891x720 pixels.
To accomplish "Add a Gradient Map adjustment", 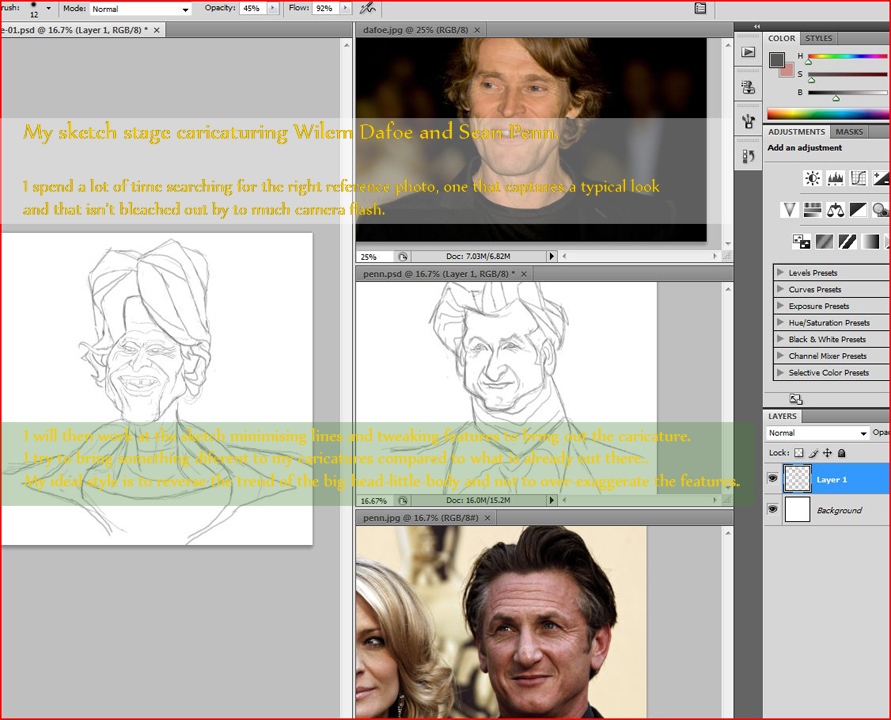I will coord(869,242).
